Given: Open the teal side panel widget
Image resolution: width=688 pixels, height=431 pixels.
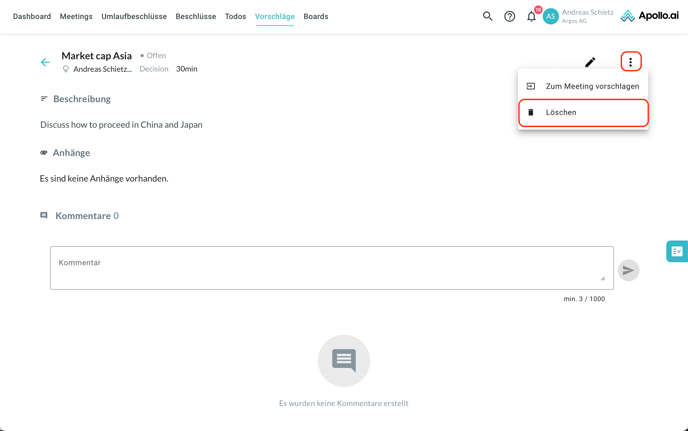Looking at the screenshot, I should click(x=677, y=252).
